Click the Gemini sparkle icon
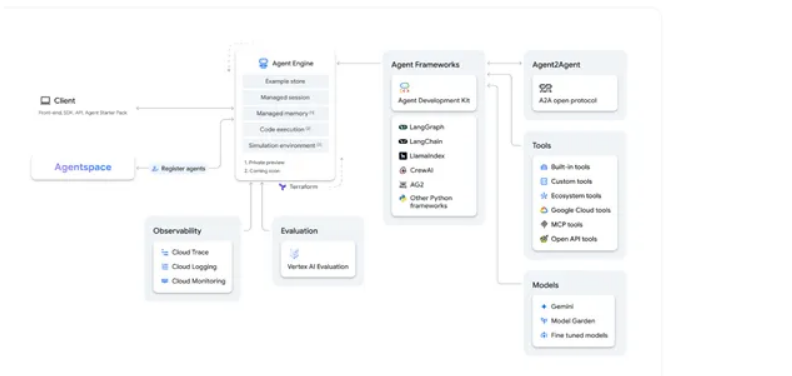 [544, 306]
